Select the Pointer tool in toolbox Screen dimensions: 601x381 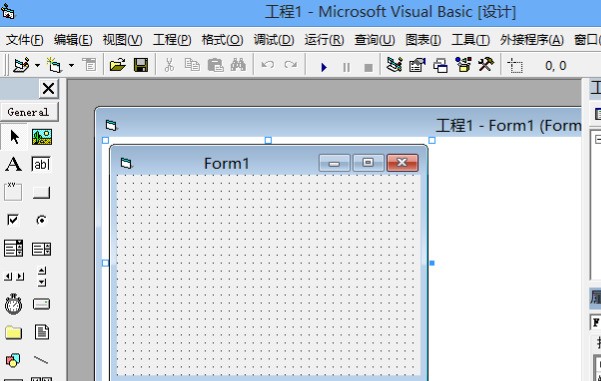click(14, 137)
